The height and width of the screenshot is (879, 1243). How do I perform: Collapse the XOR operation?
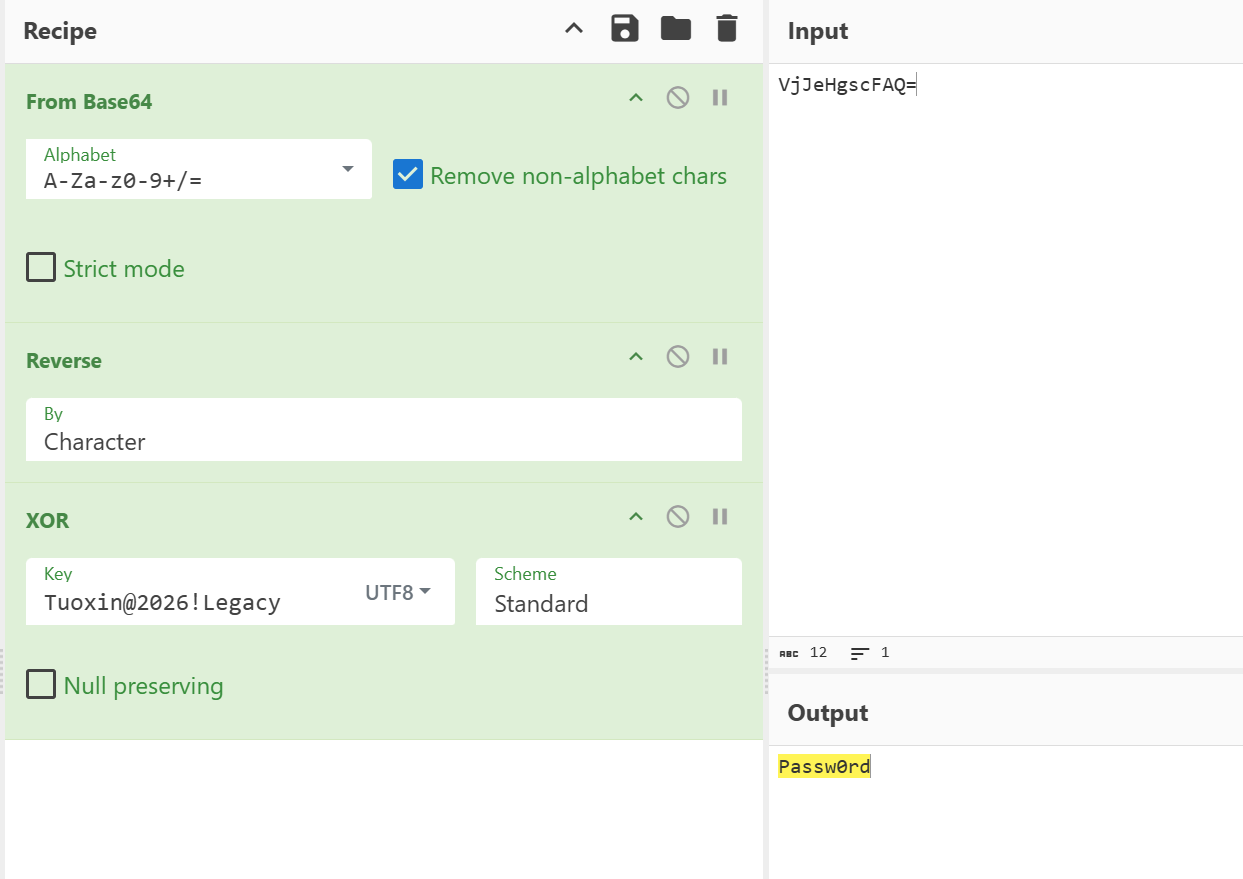(636, 517)
